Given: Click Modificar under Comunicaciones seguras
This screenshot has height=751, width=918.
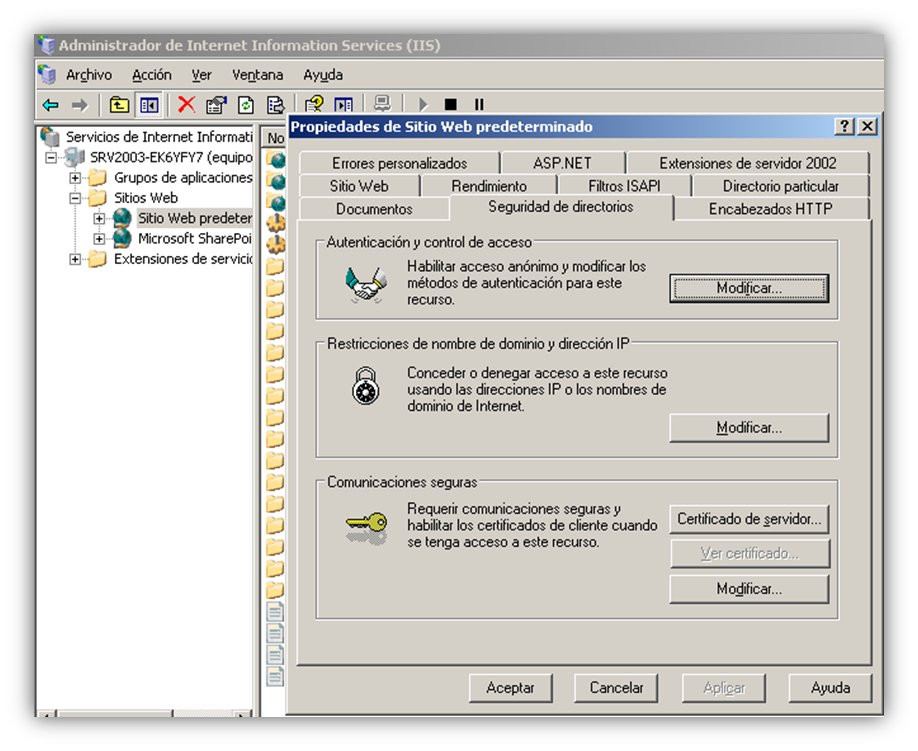Looking at the screenshot, I should pos(749,589).
